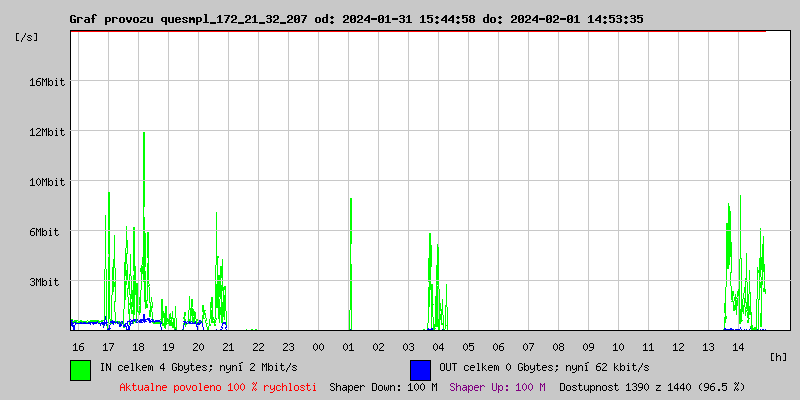This screenshot has height=400, width=800.
Task: Select the 16Mbit label on the vertical axis
Action: pos(47,82)
